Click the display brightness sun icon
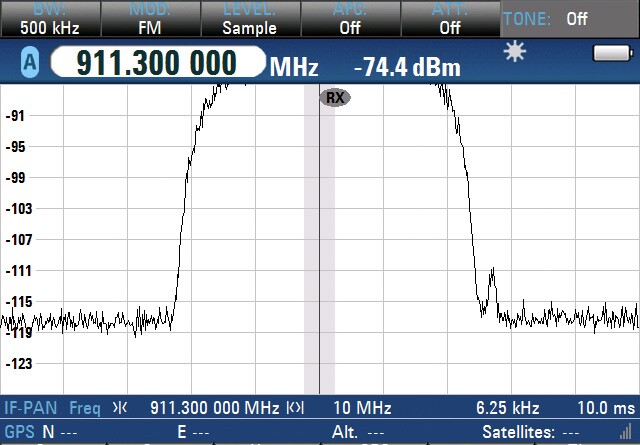 [x=515, y=52]
